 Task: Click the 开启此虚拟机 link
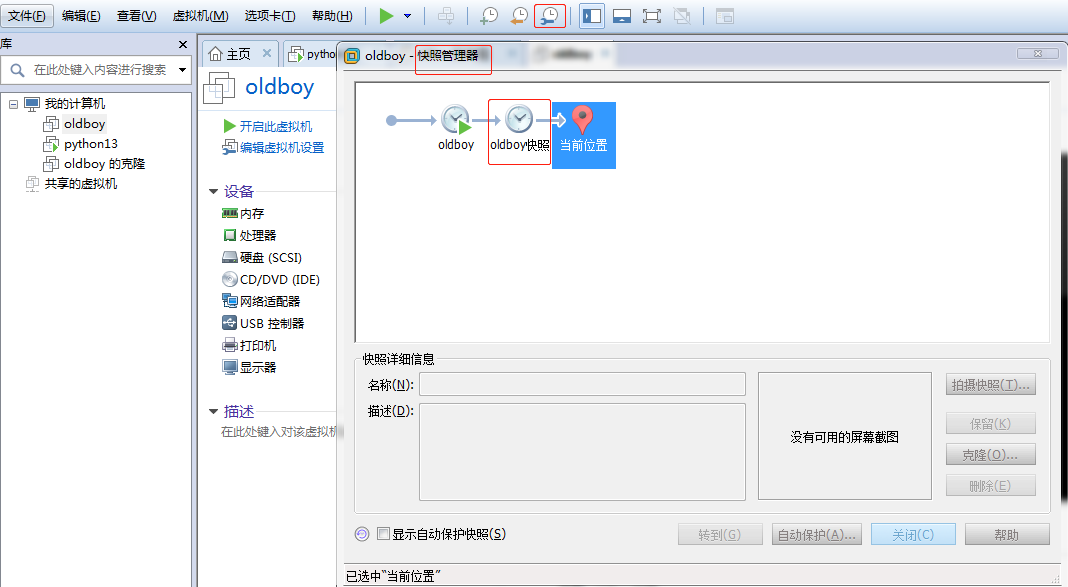click(275, 126)
